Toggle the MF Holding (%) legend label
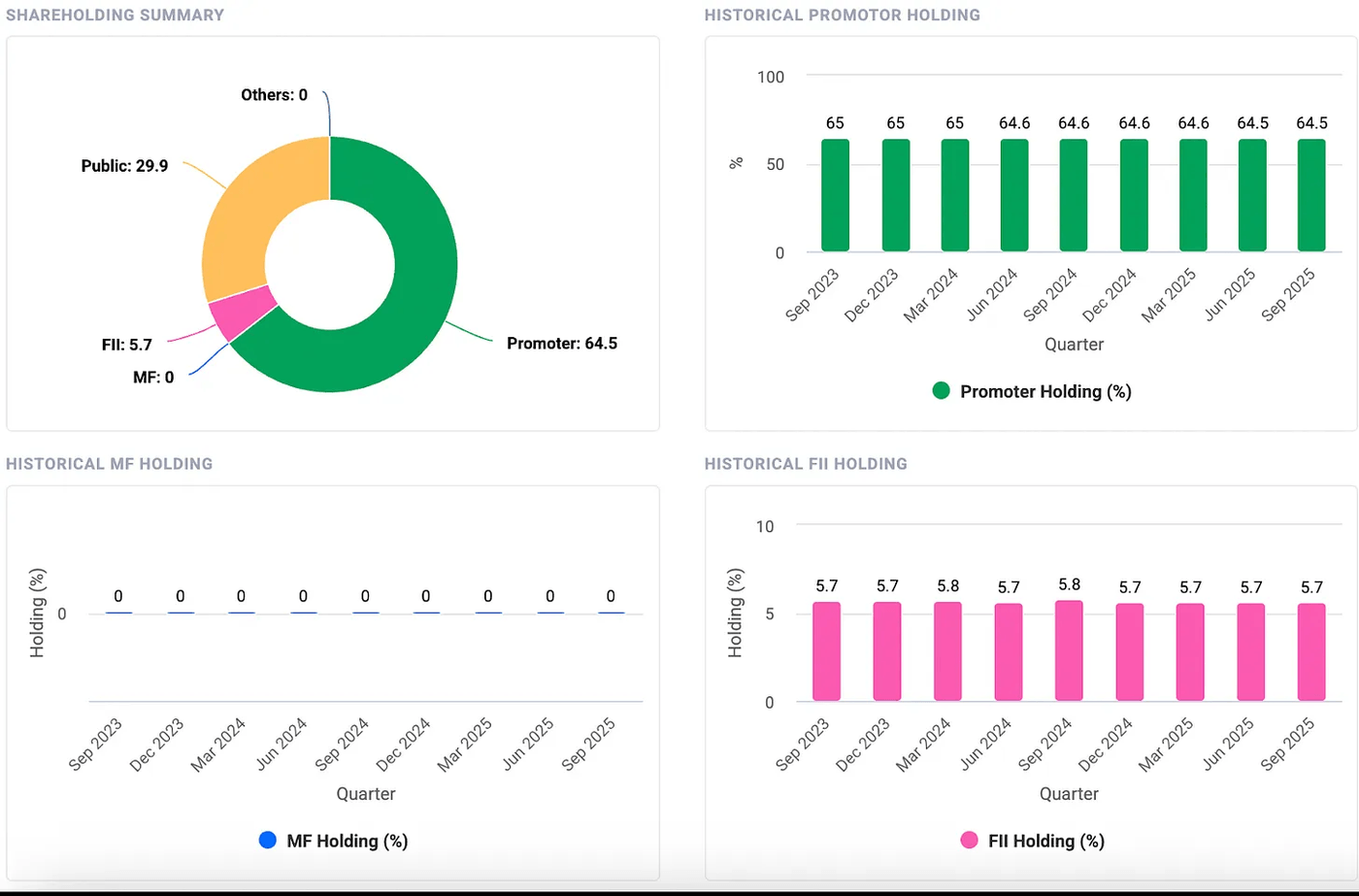The height and width of the screenshot is (896, 1359). [x=347, y=841]
